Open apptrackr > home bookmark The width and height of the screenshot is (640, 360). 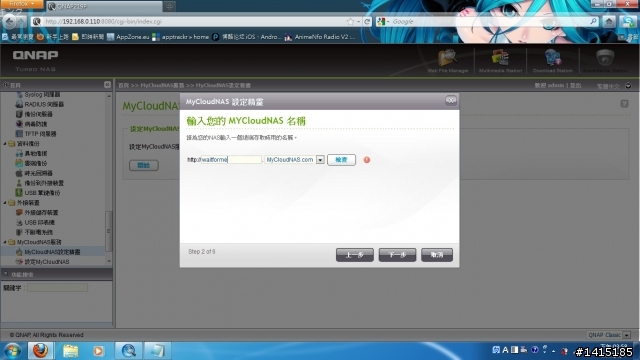(x=180, y=37)
